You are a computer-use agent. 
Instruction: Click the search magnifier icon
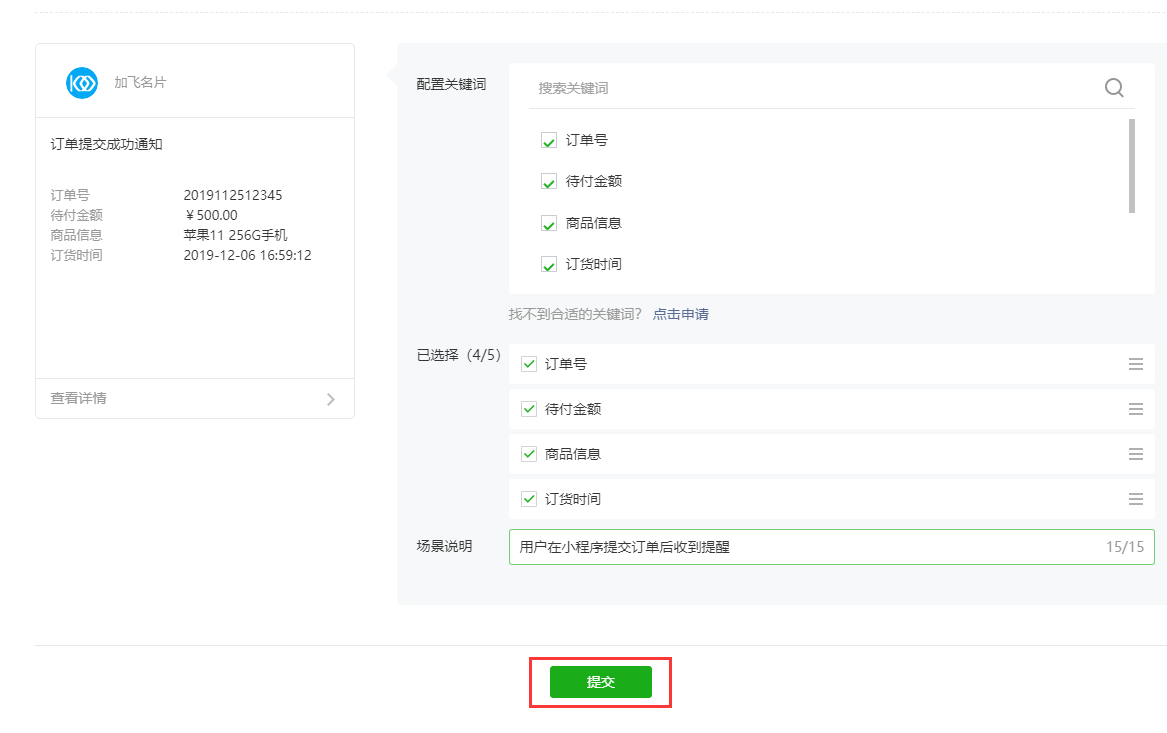[1114, 88]
